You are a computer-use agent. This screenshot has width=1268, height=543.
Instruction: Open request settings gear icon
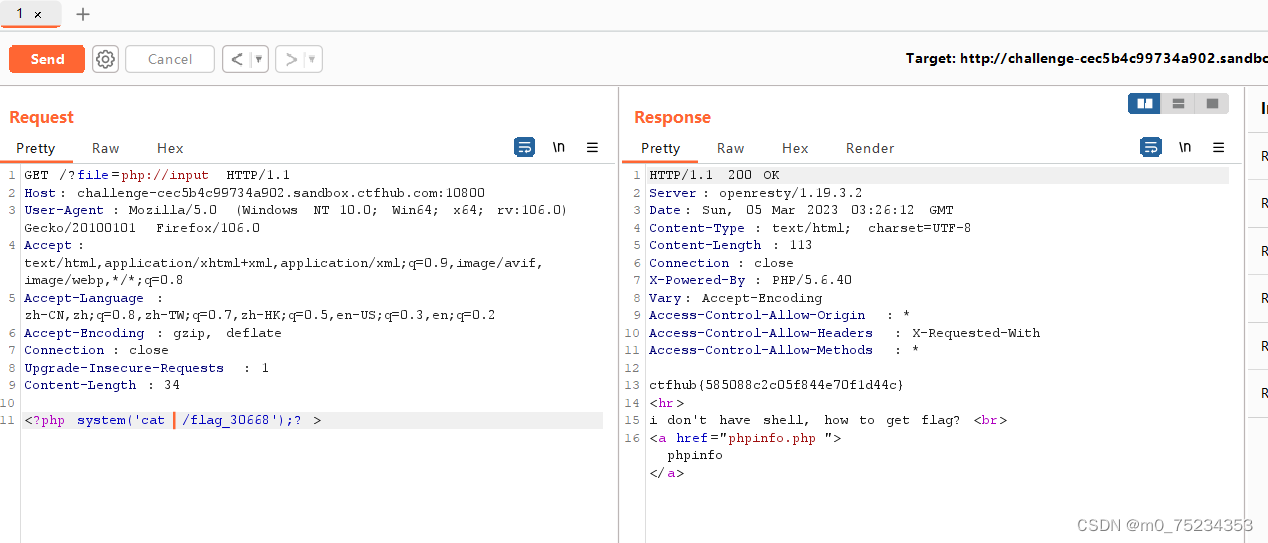pyautogui.click(x=105, y=59)
